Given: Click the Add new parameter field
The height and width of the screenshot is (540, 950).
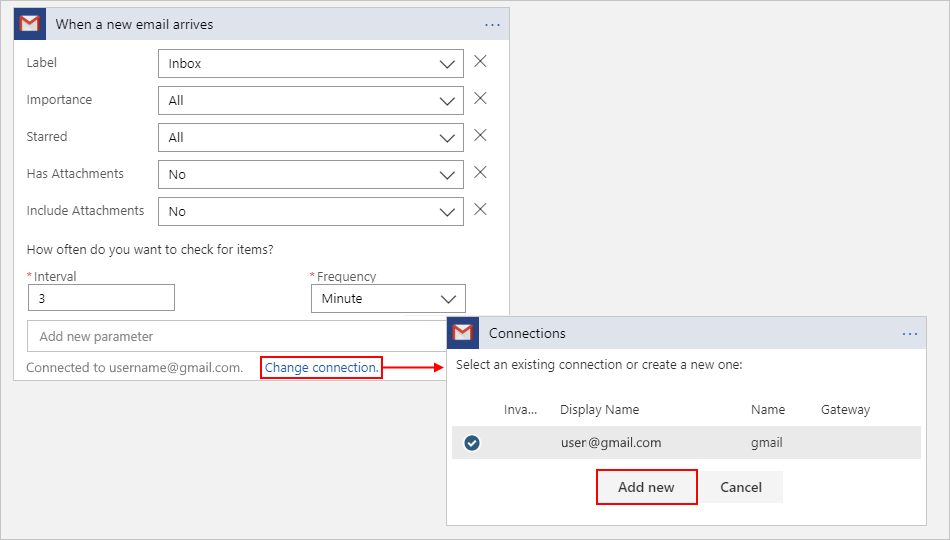Looking at the screenshot, I should 237,336.
